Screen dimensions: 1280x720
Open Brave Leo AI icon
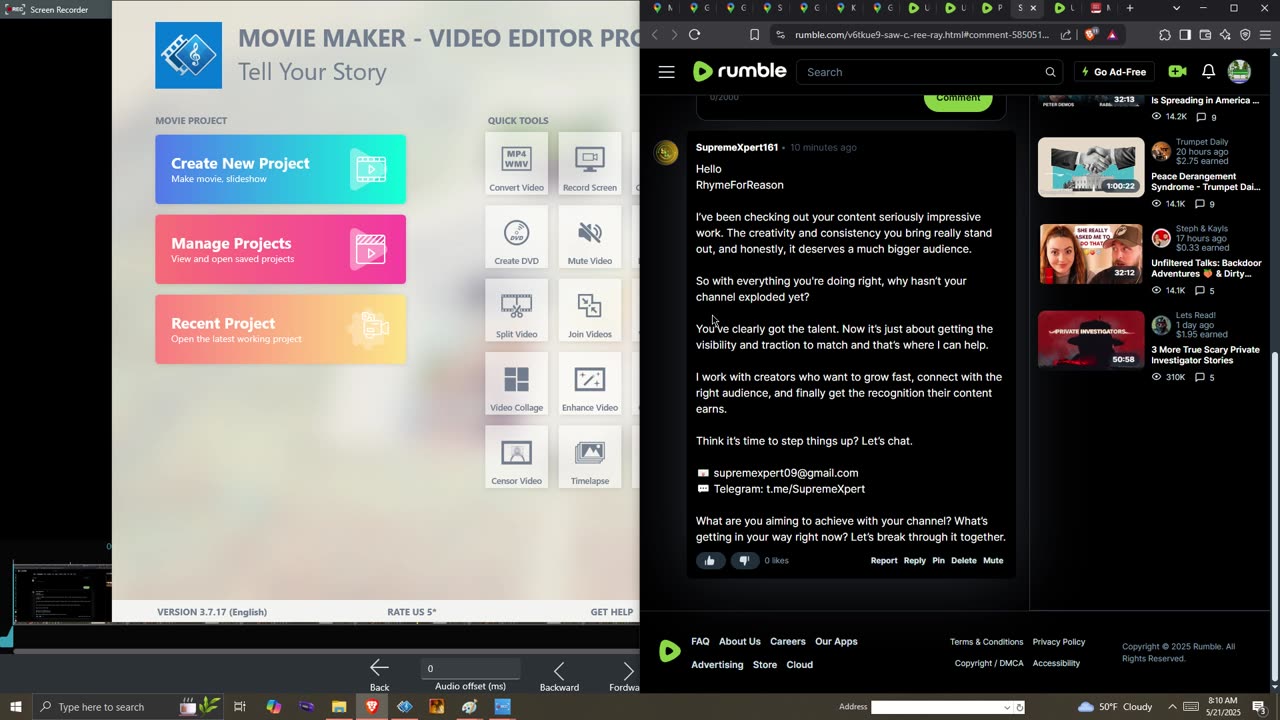pyautogui.click(x=1225, y=35)
